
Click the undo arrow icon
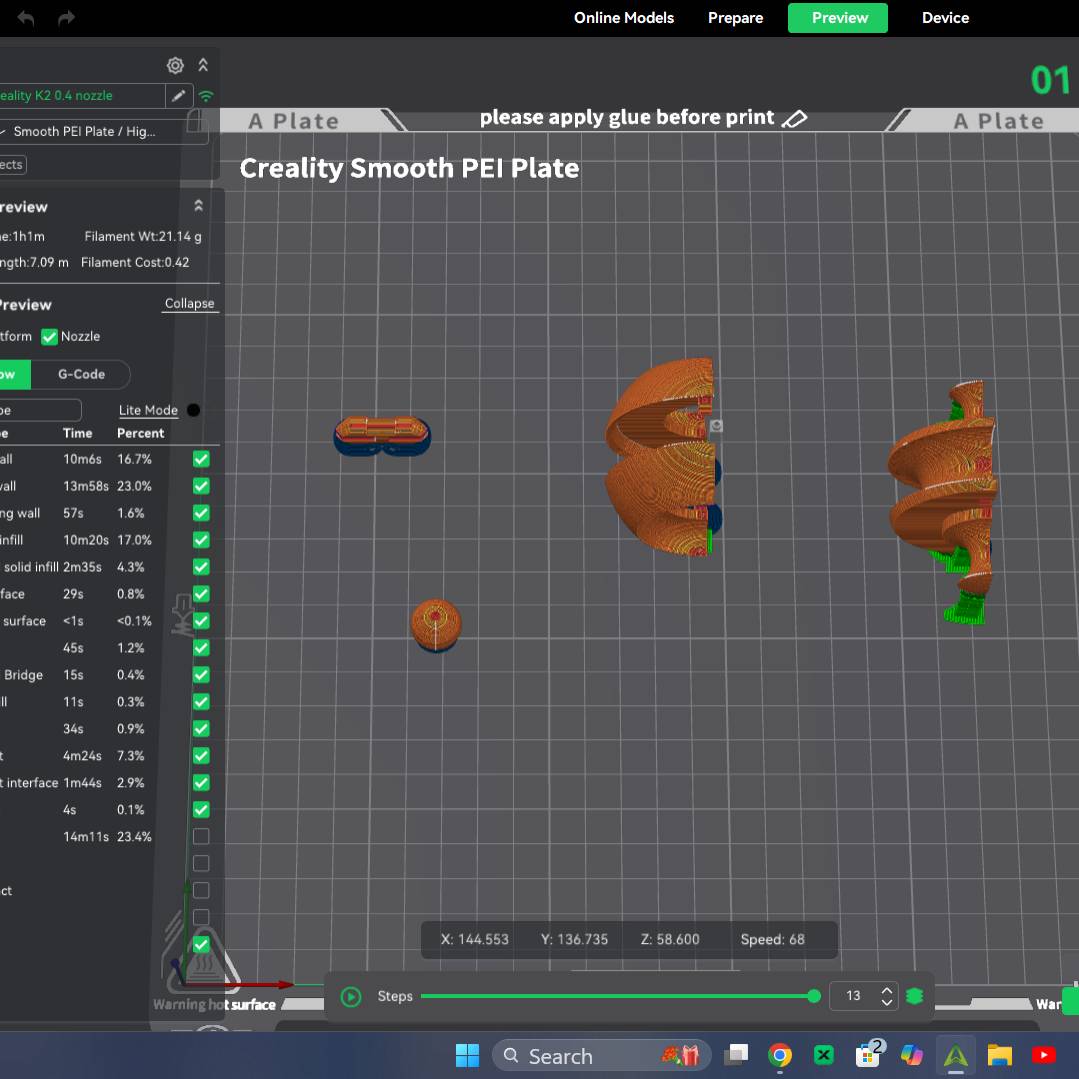click(26, 18)
